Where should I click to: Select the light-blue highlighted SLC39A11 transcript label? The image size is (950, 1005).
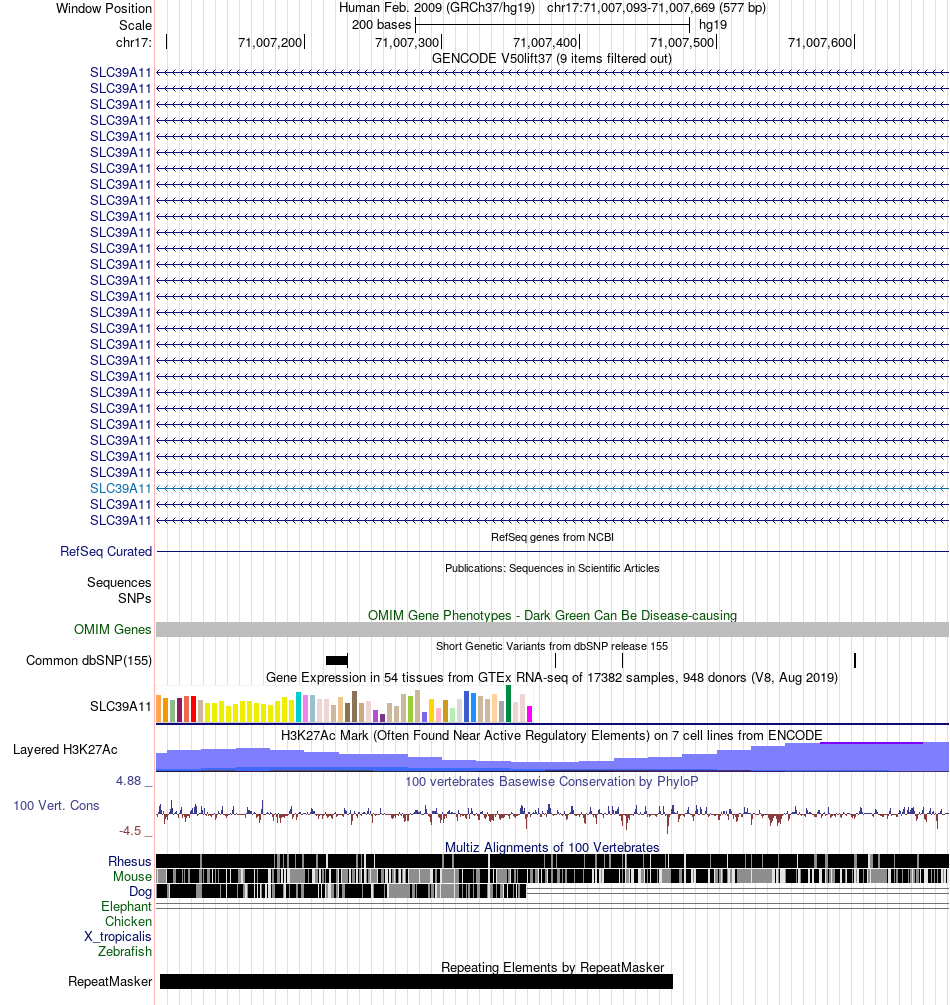click(121, 488)
